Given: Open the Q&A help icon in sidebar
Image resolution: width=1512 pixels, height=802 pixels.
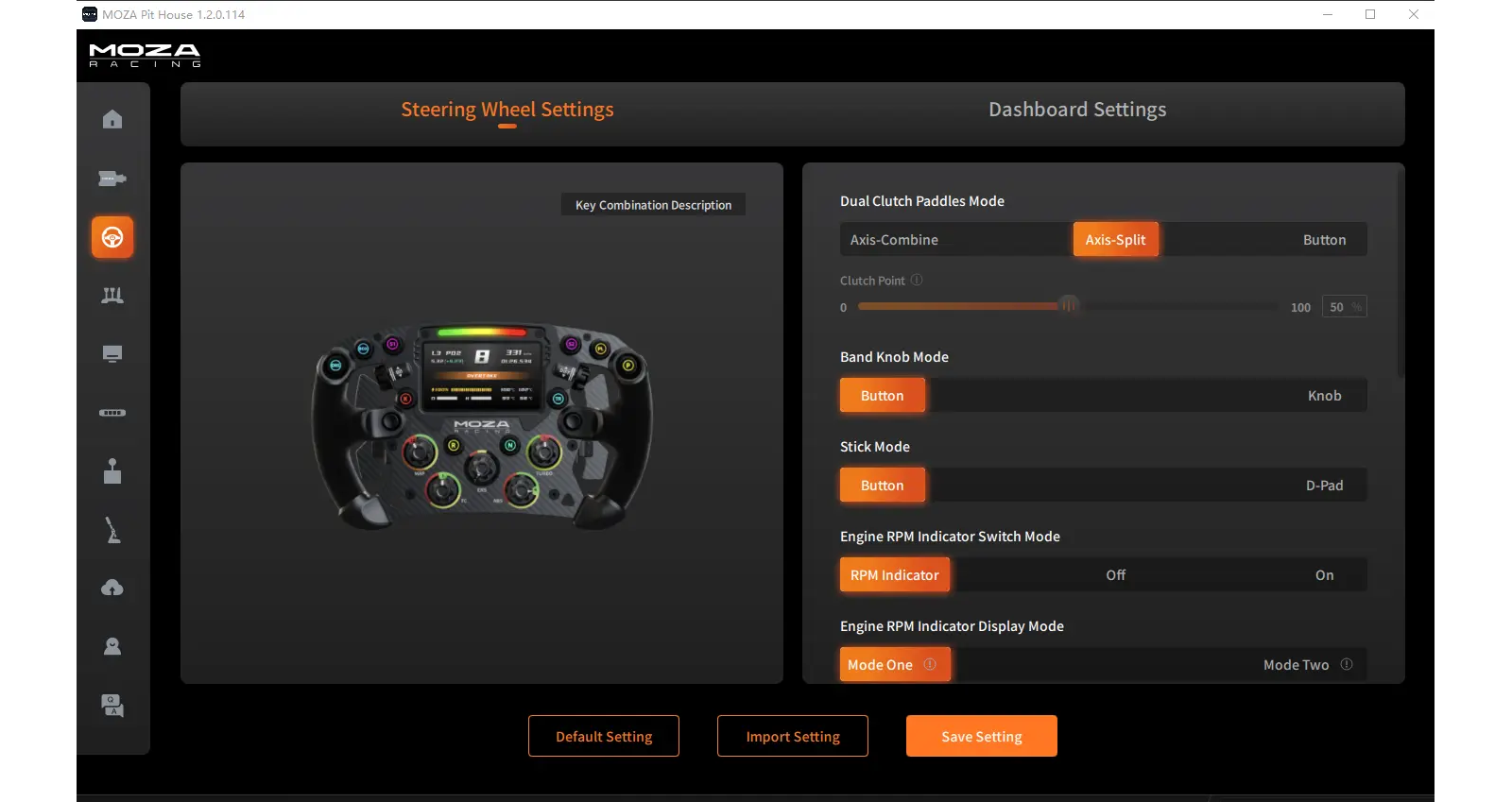Looking at the screenshot, I should (x=112, y=705).
